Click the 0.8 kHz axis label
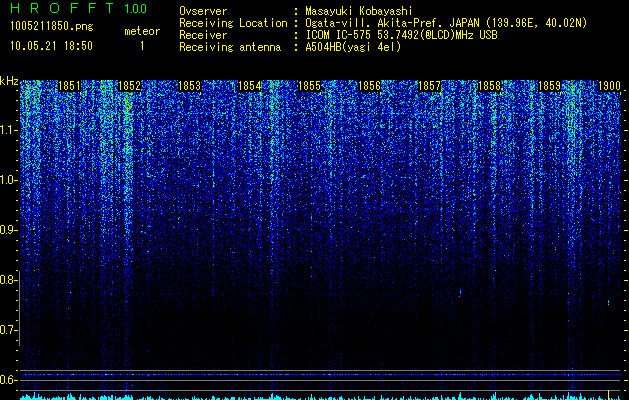This screenshot has height=400, width=629. pos(8,280)
